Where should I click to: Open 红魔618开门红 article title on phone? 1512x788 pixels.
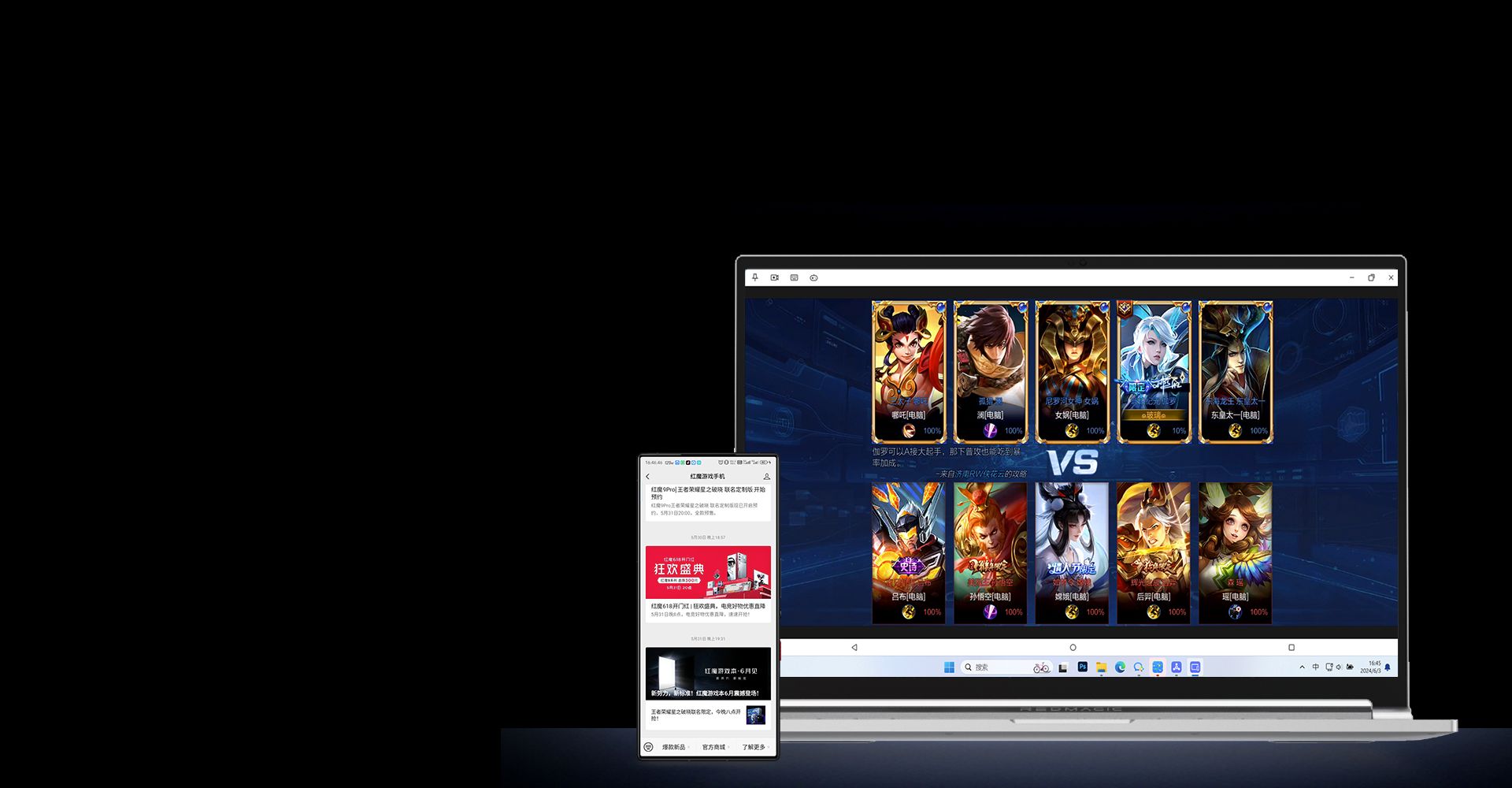(x=708, y=606)
